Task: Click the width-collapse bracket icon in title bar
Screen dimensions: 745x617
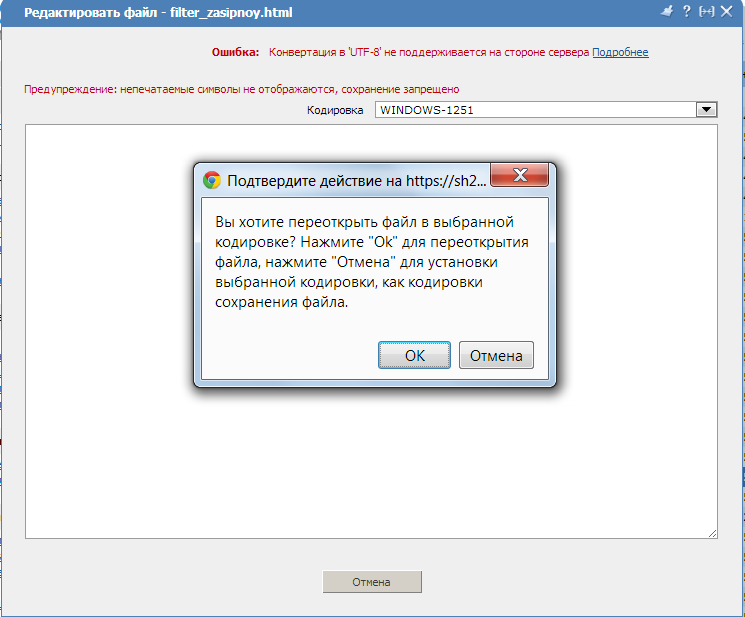Action: click(x=707, y=11)
